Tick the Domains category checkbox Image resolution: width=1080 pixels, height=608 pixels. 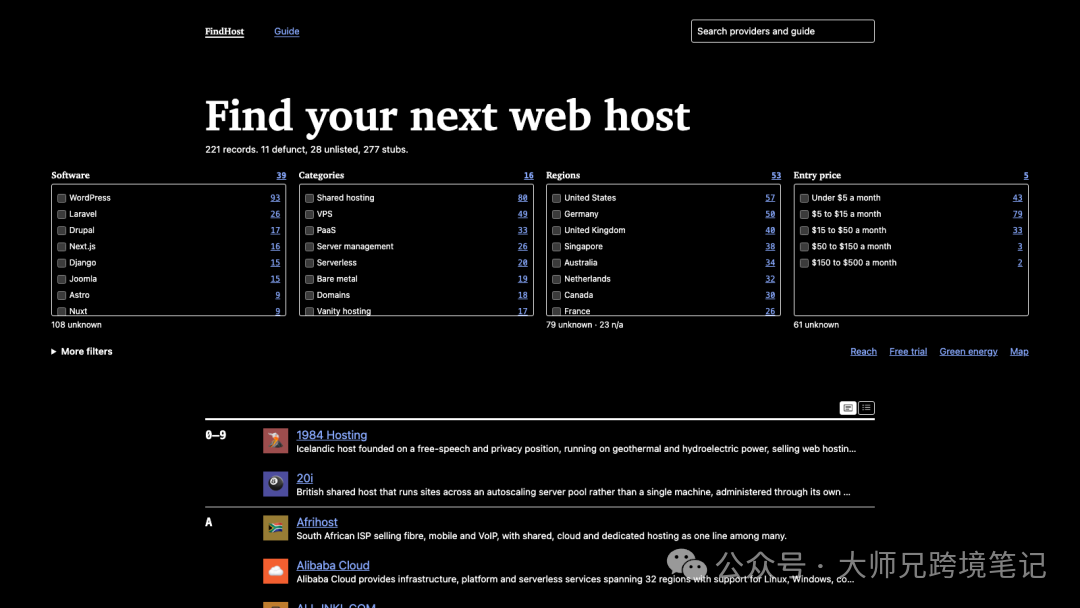(309, 295)
